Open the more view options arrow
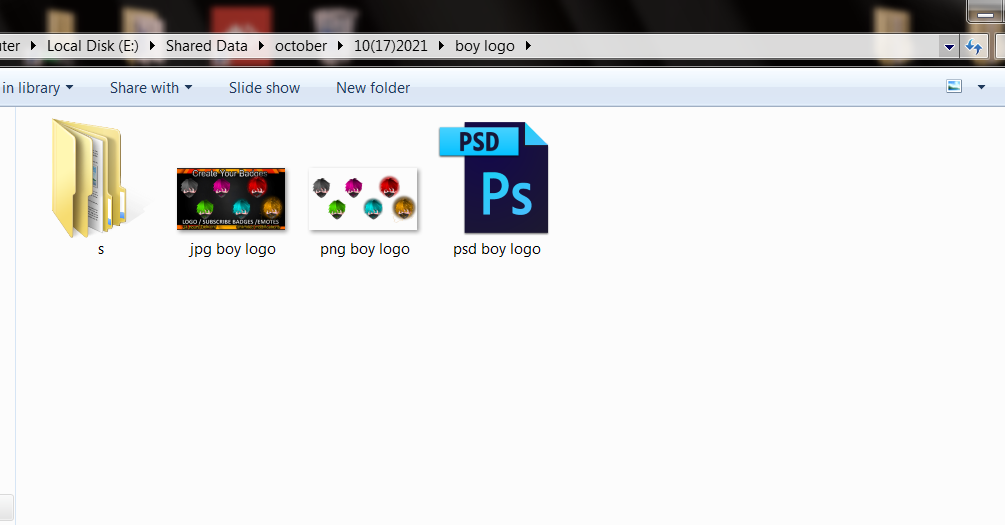Viewport: 1005px width, 525px height. 981,87
